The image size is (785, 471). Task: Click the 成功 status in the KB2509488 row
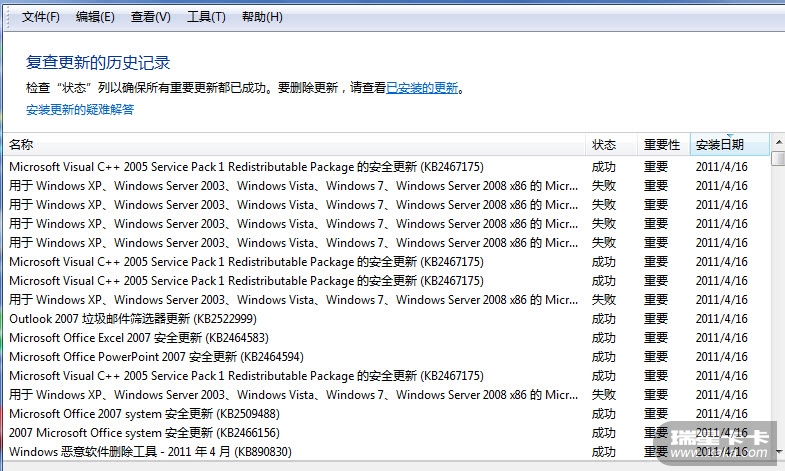[604, 414]
